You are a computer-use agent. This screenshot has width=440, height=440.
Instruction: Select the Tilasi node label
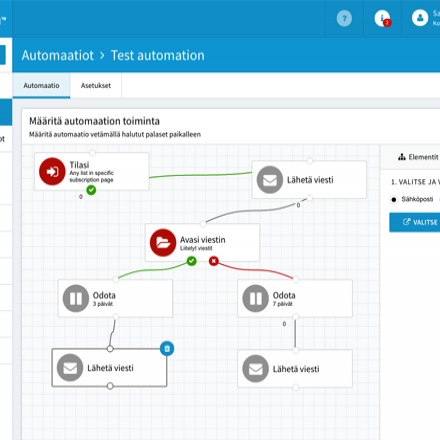coord(79,165)
